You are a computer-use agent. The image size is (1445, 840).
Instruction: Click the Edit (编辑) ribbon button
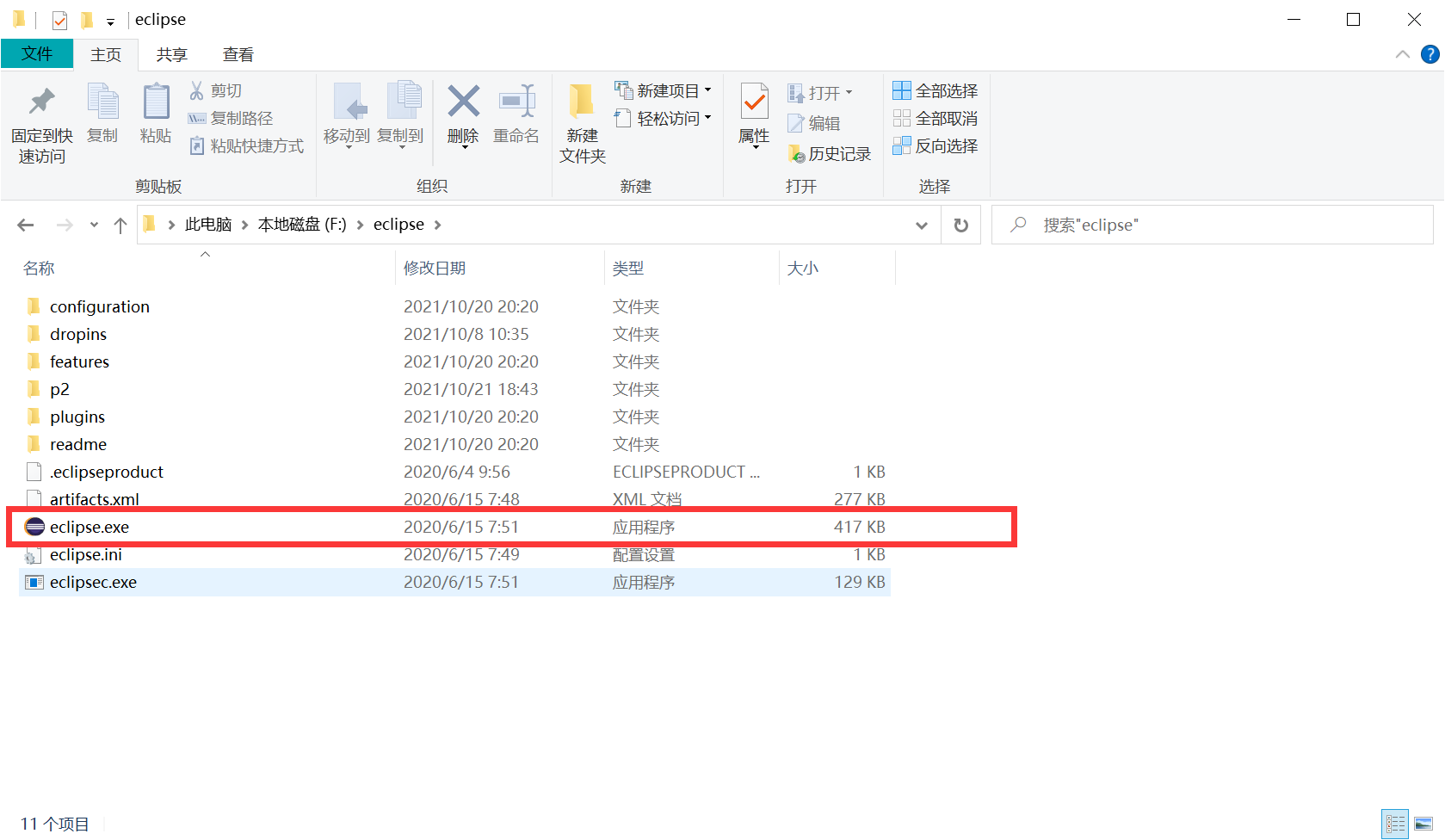pos(813,123)
